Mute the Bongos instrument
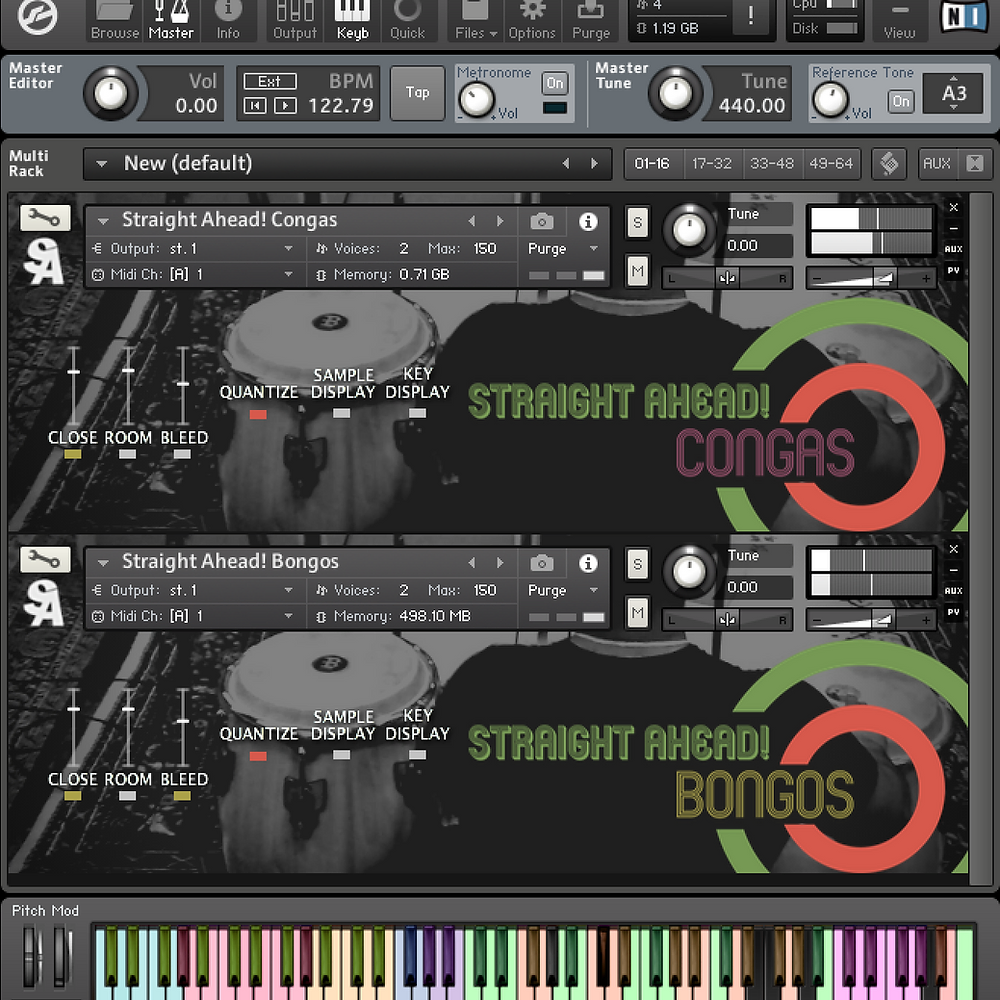This screenshot has height=1000, width=1000. 637,614
